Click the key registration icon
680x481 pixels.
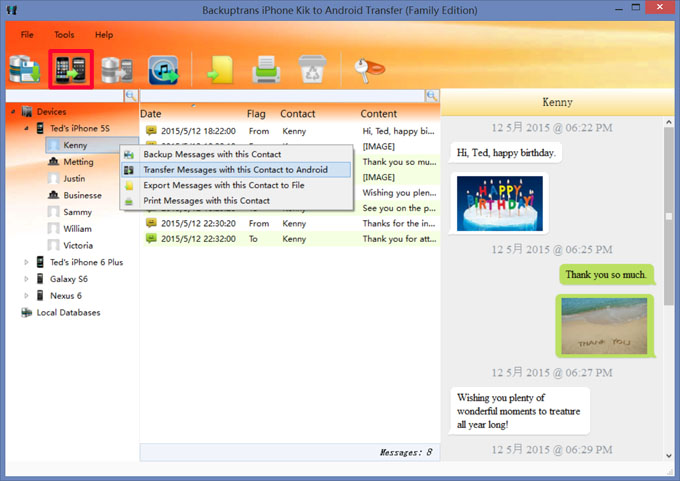[x=369, y=70]
